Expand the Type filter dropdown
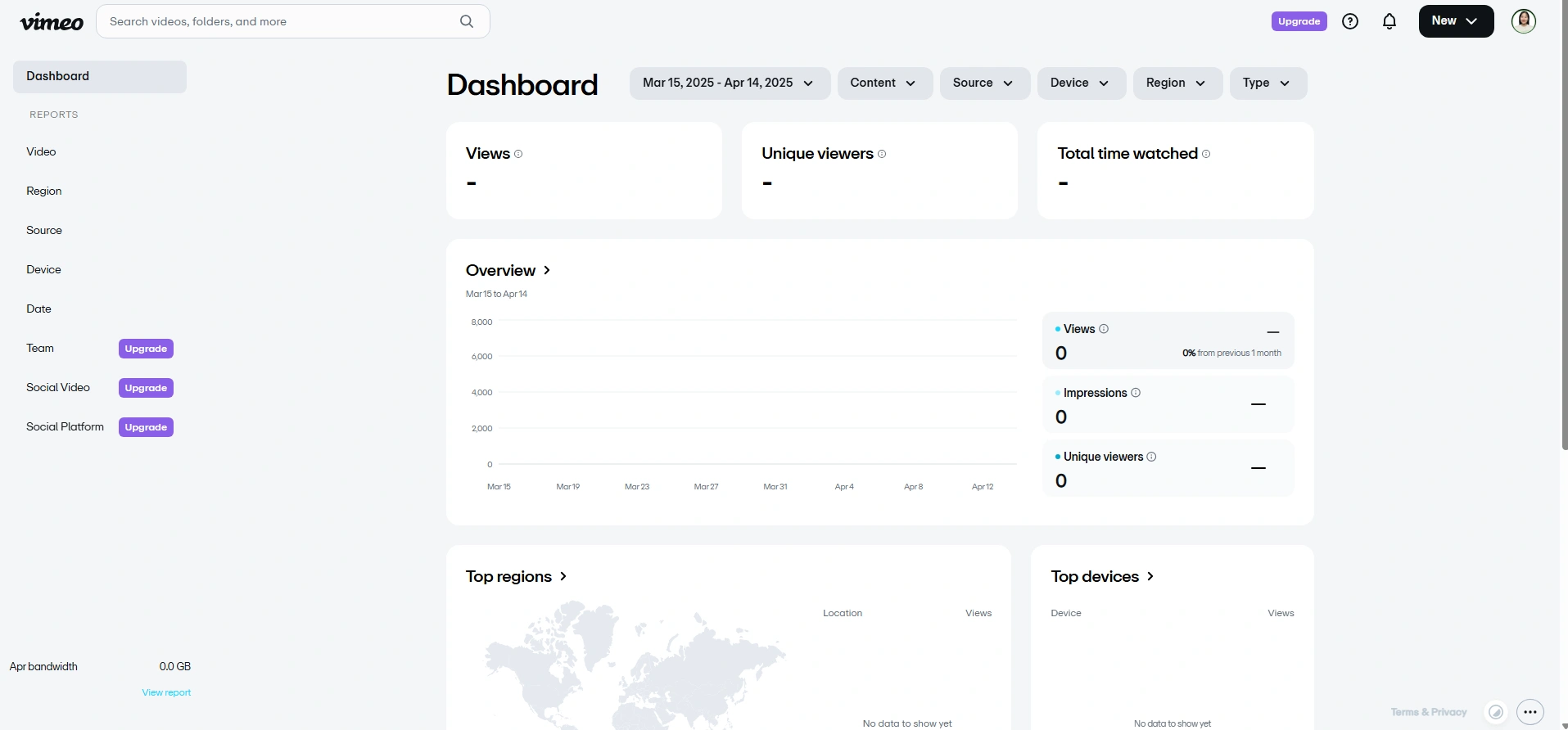This screenshot has width=1568, height=730. (x=1268, y=83)
